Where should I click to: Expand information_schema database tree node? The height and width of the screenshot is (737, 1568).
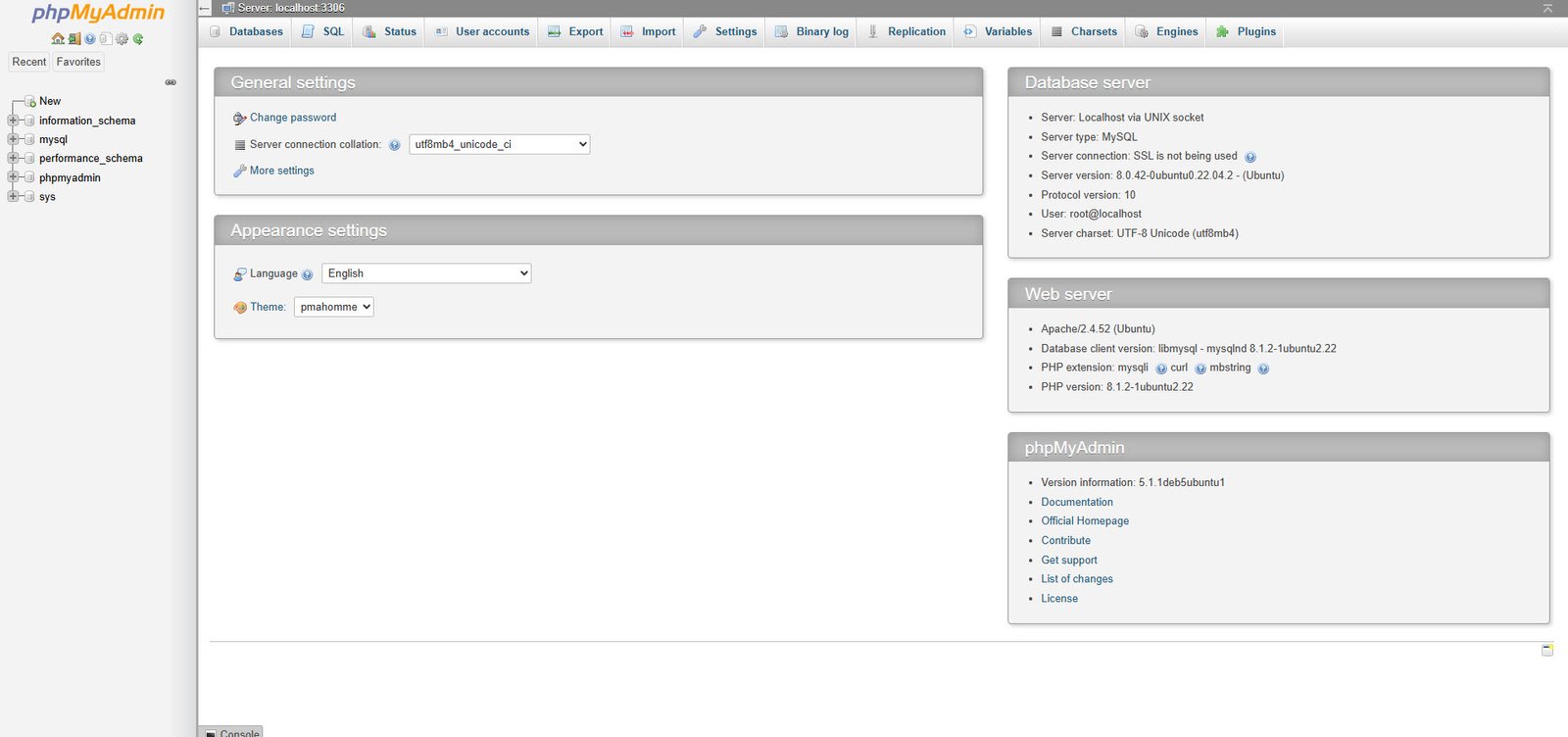click(13, 121)
